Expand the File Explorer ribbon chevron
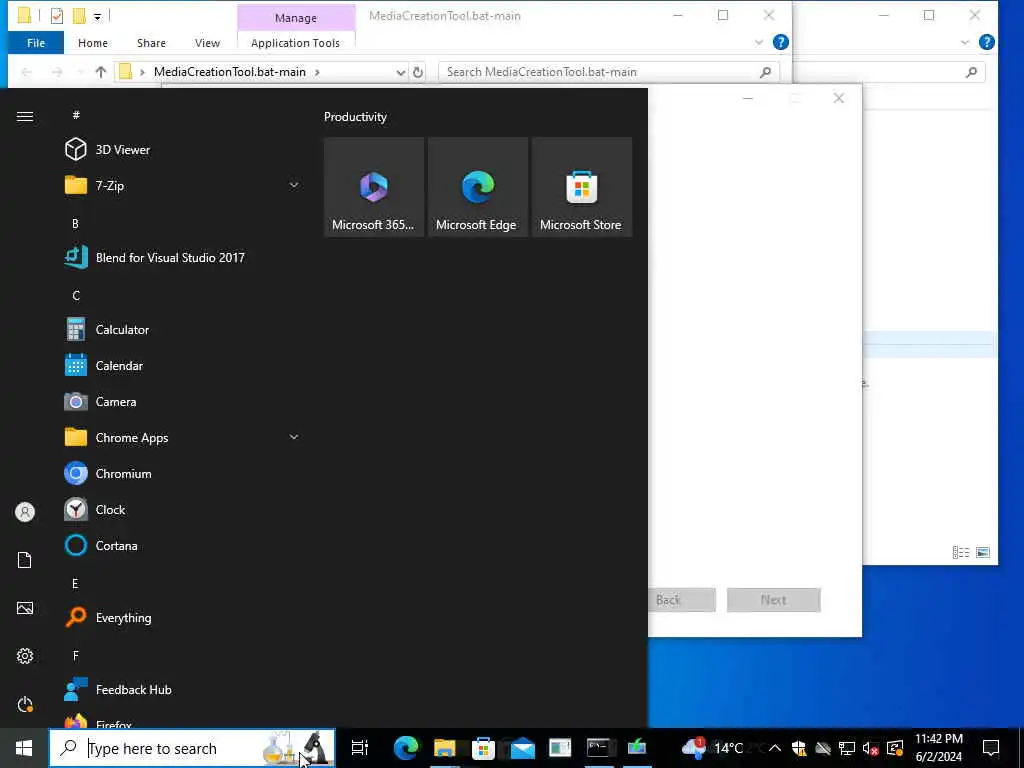Image resolution: width=1024 pixels, height=768 pixels. tap(758, 42)
